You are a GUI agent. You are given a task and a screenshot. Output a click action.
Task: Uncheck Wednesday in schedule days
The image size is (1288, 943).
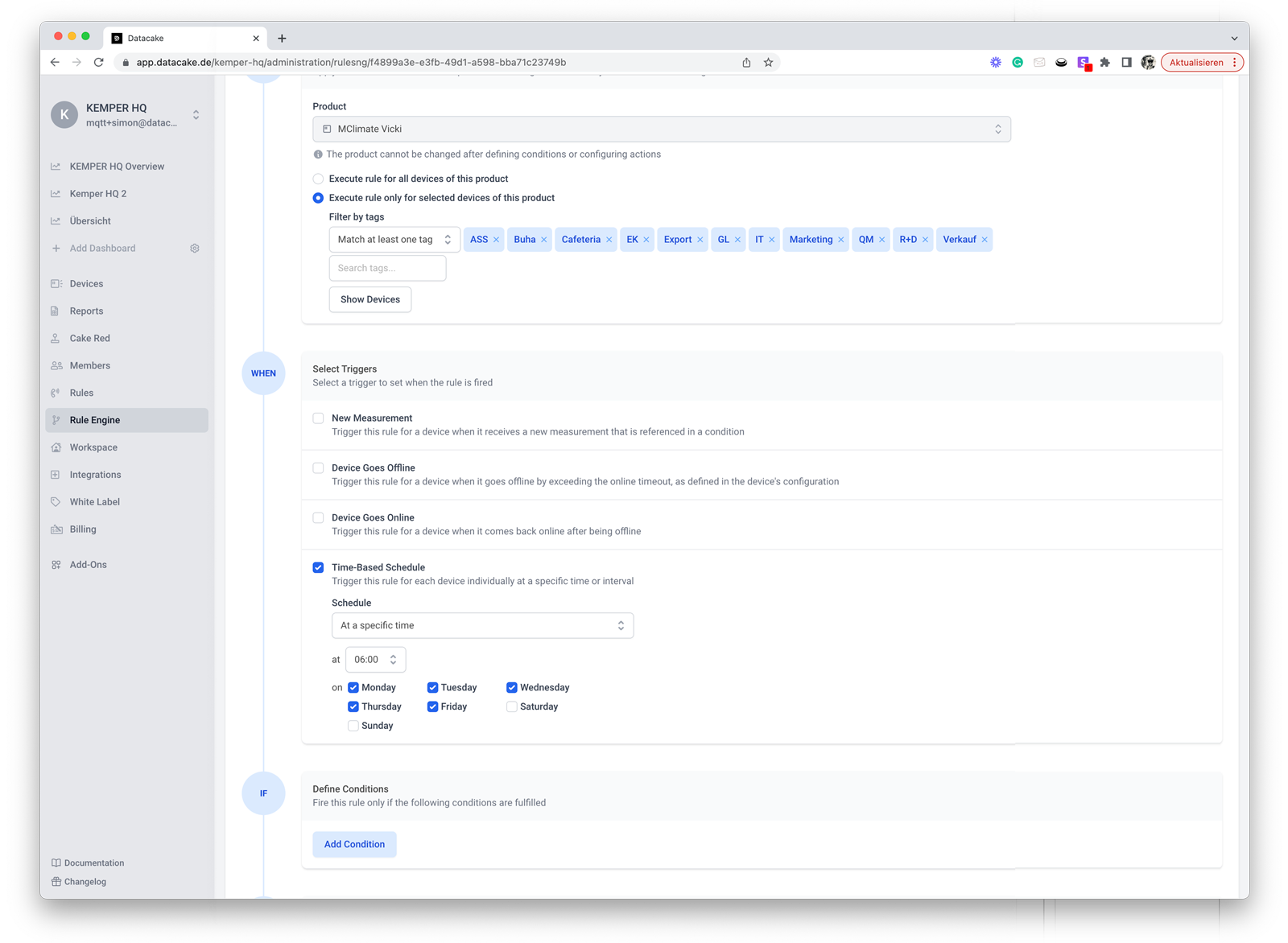tap(511, 688)
